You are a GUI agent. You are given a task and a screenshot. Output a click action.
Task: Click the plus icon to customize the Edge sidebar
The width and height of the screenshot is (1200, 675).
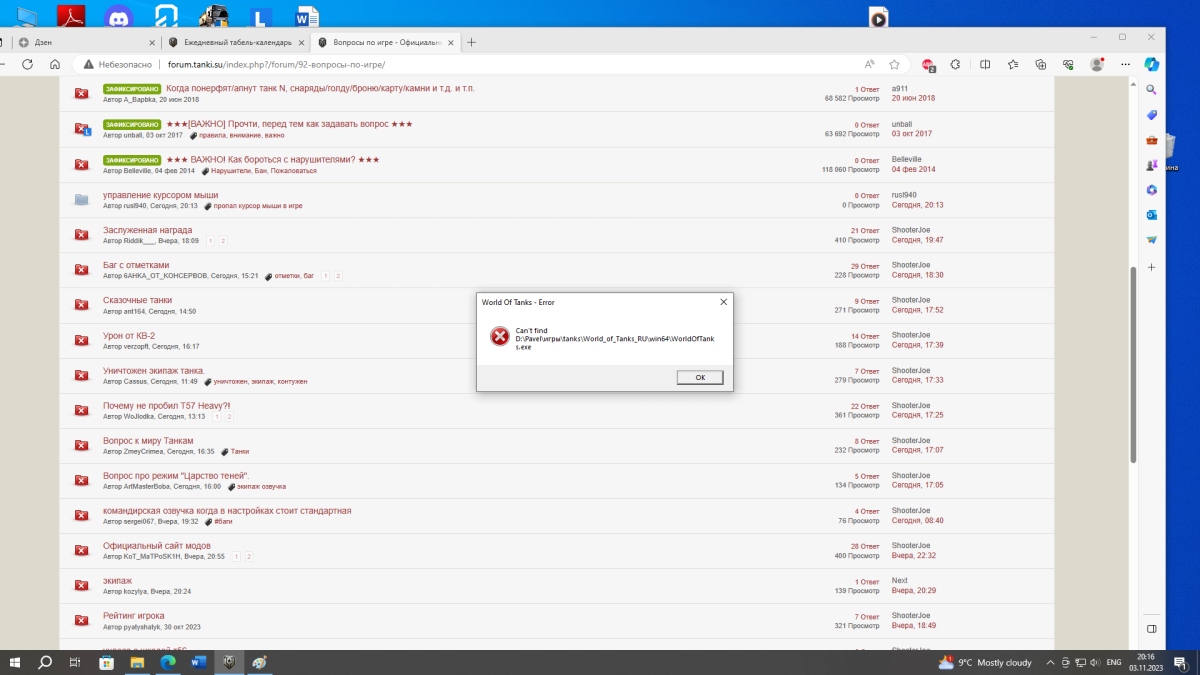coord(1152,267)
